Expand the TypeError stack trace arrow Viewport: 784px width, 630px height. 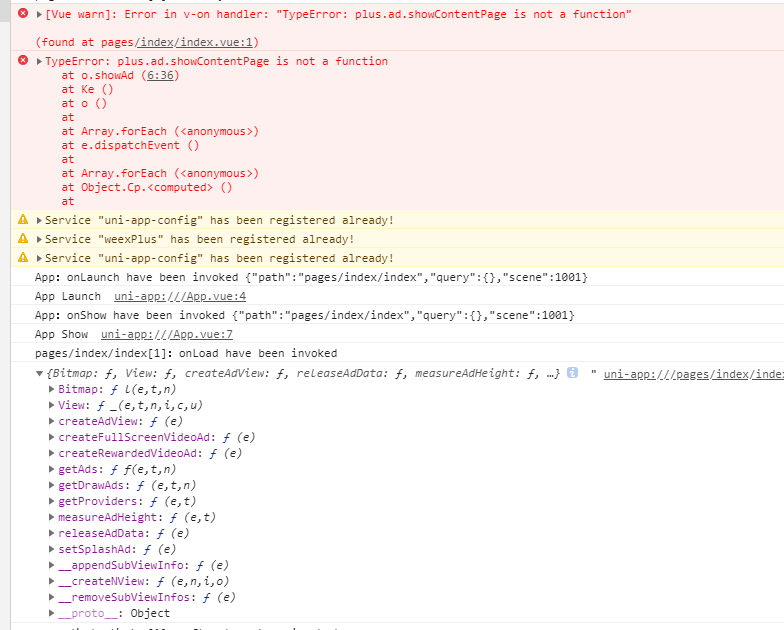pos(39,61)
